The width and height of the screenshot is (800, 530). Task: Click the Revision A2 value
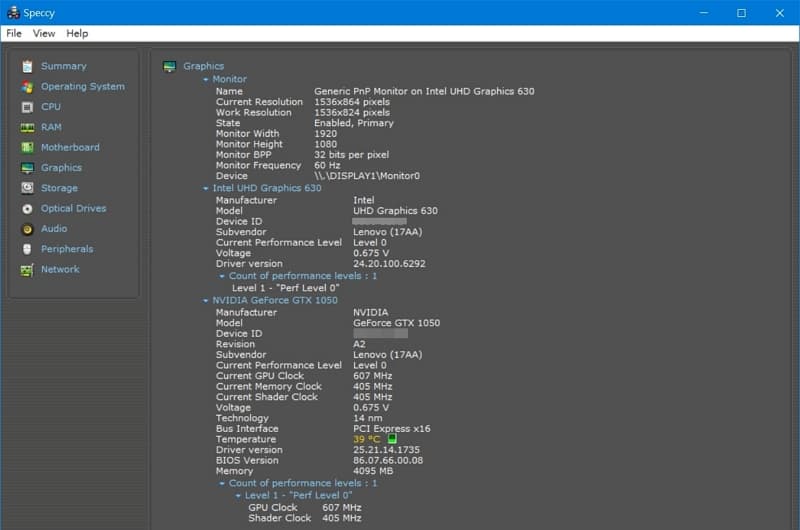[x=359, y=344]
